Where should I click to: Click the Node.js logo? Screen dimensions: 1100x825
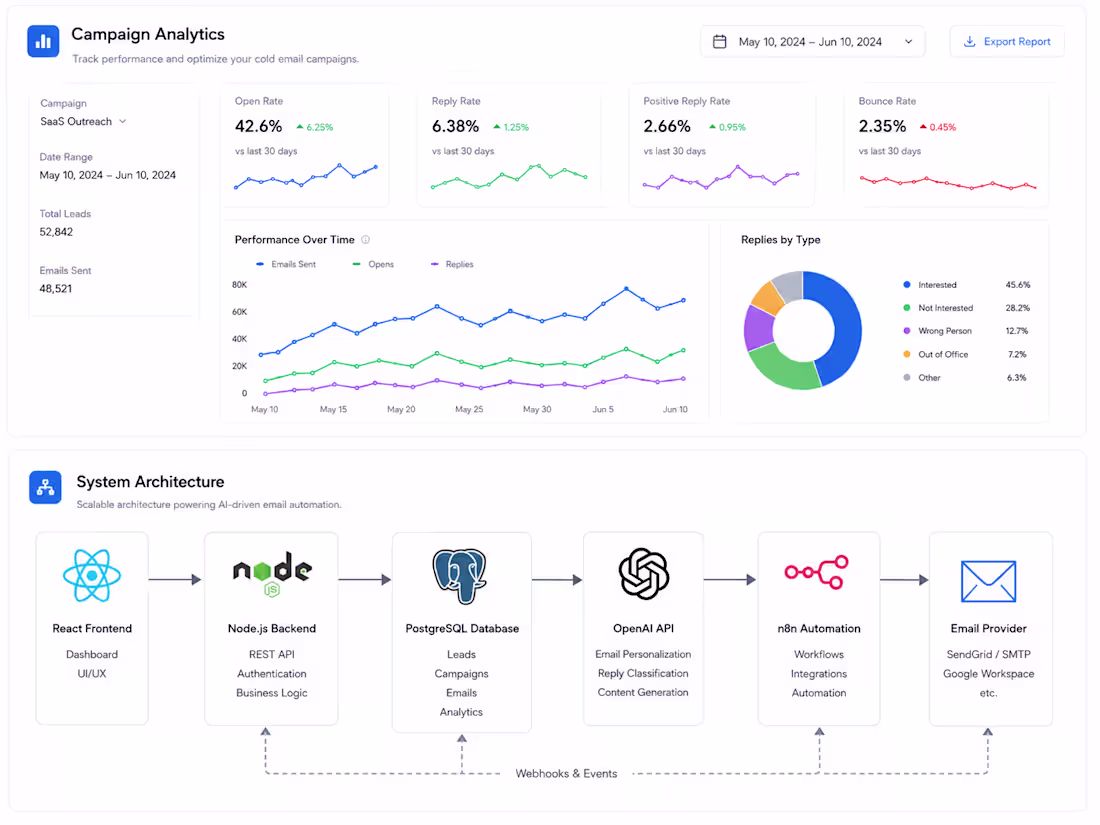271,575
